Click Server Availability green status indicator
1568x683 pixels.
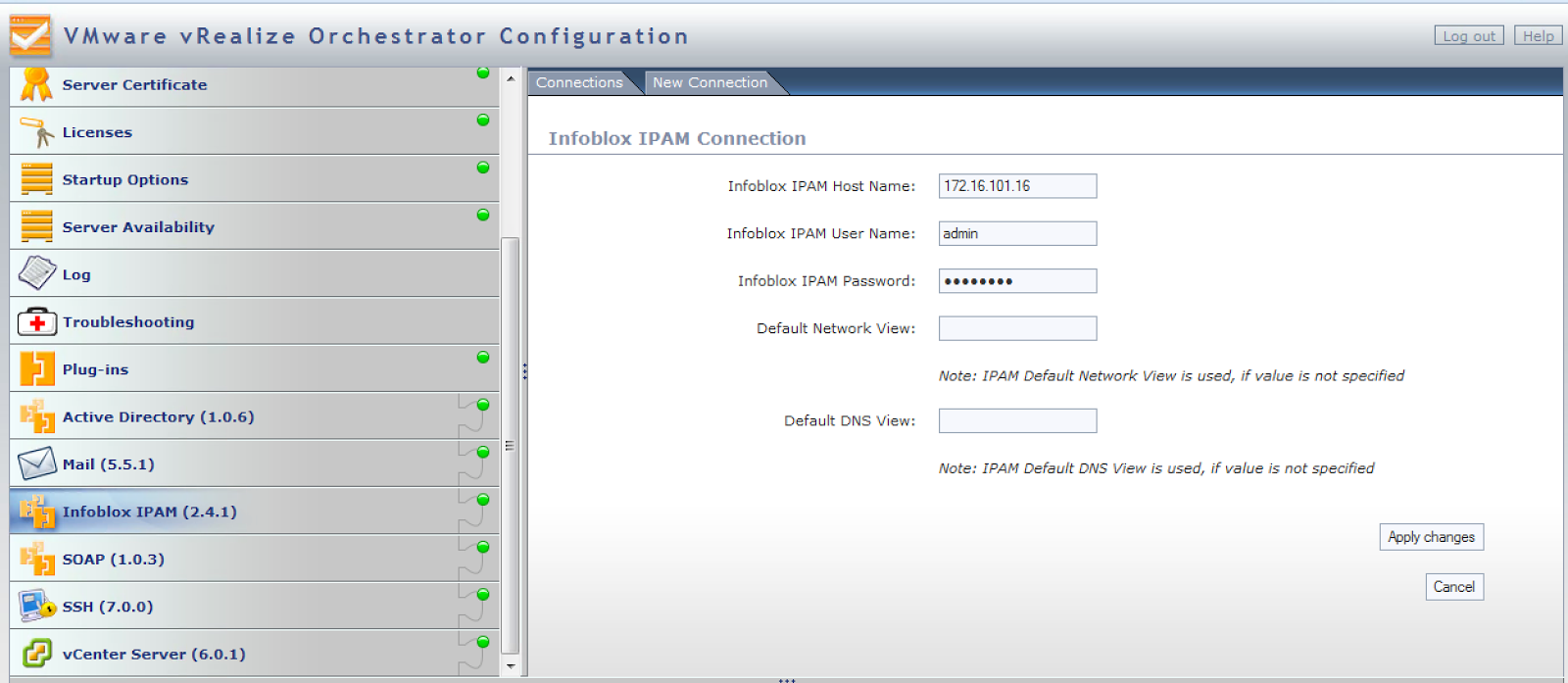coord(483,215)
